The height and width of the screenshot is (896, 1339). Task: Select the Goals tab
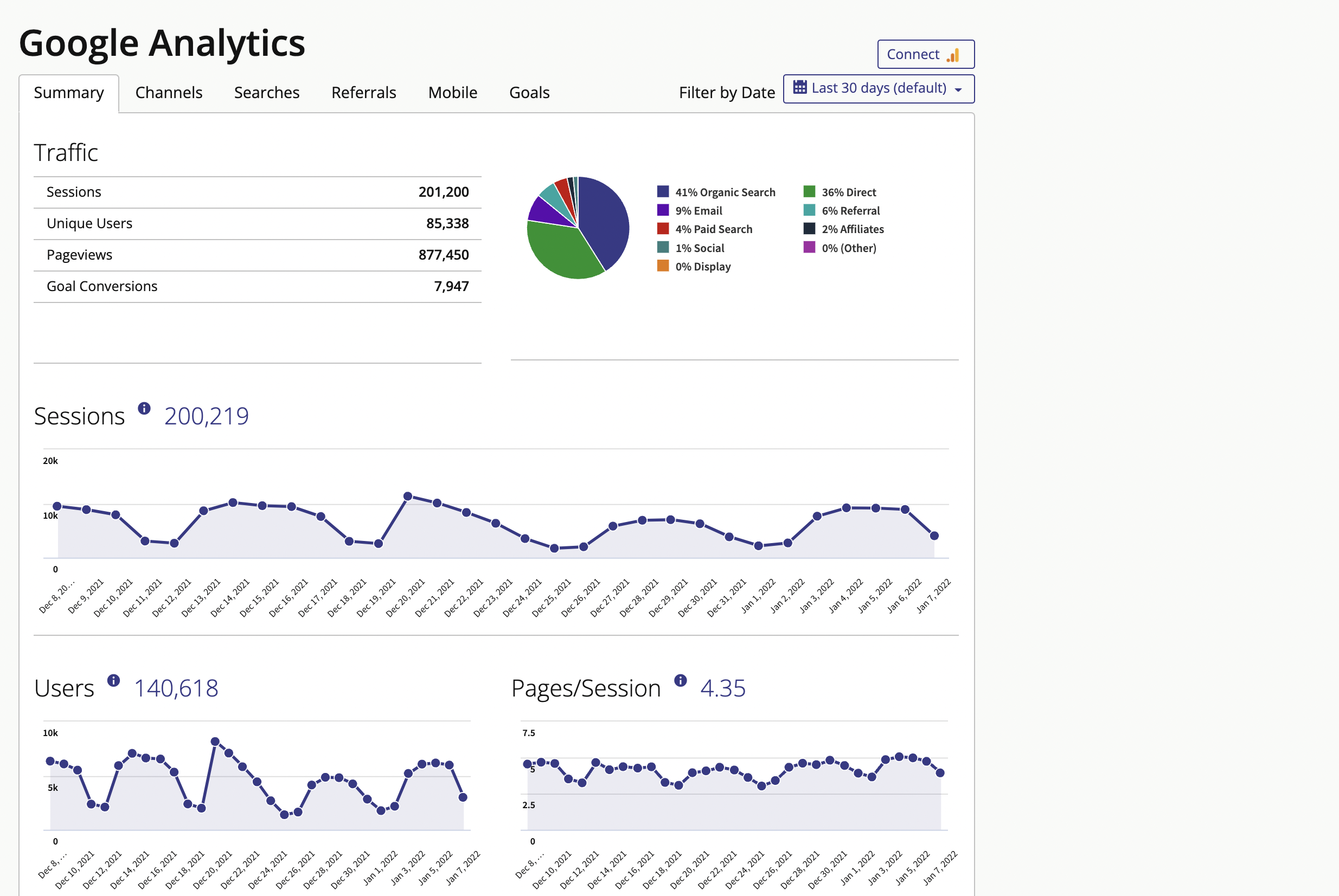(529, 93)
